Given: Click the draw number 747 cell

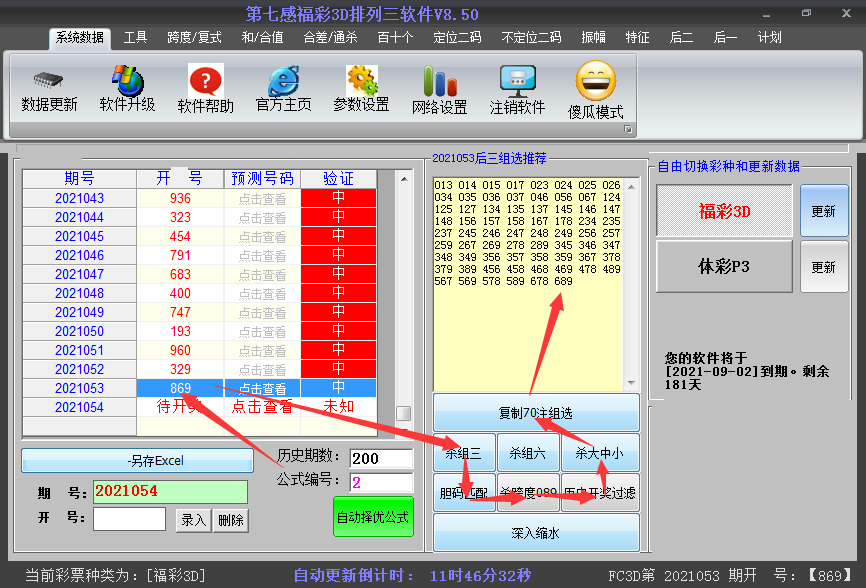Looking at the screenshot, I should click(x=180, y=312).
